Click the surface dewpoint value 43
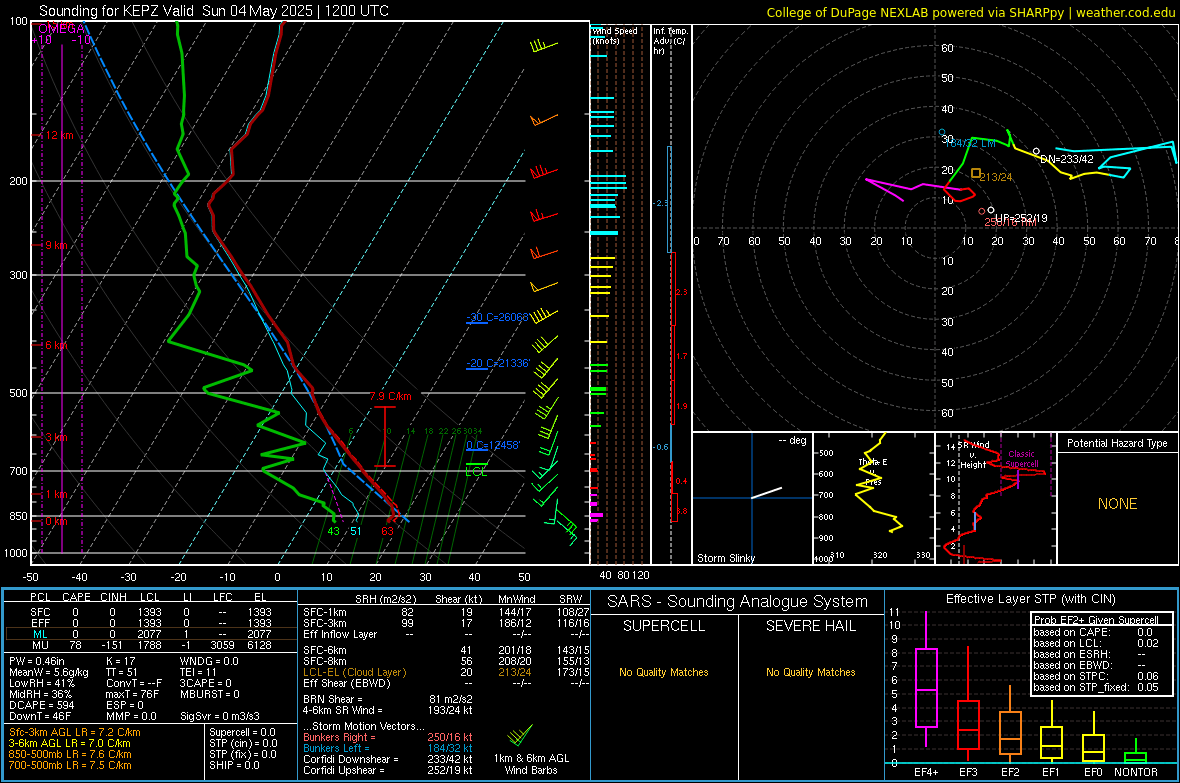The image size is (1180, 783). click(333, 531)
